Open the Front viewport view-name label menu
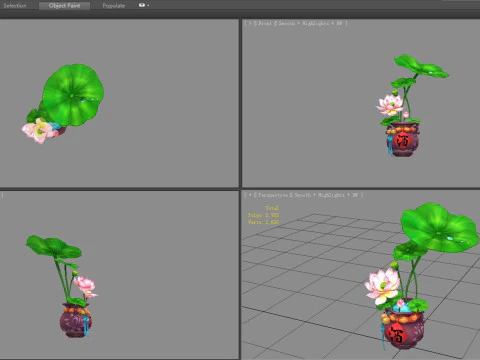 265,23
